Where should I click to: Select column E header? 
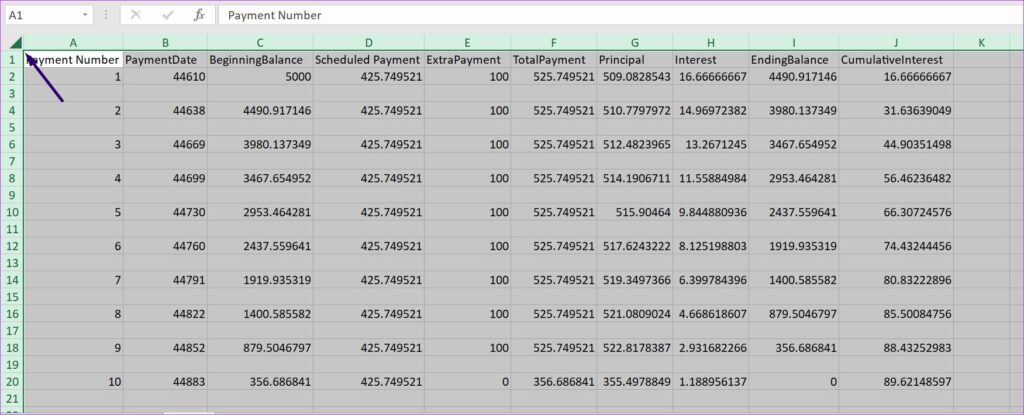467,43
